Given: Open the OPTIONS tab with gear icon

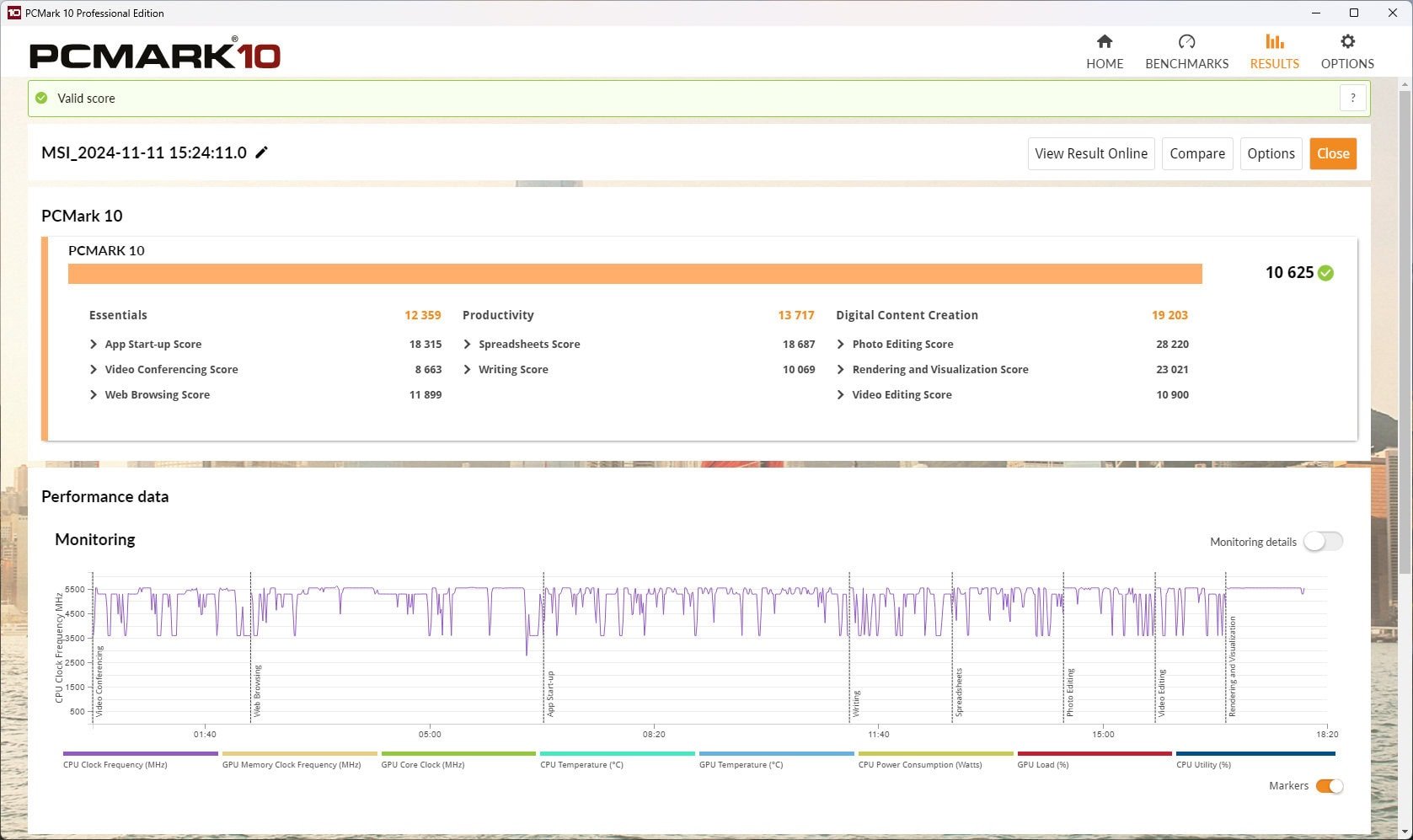Looking at the screenshot, I should (x=1347, y=52).
